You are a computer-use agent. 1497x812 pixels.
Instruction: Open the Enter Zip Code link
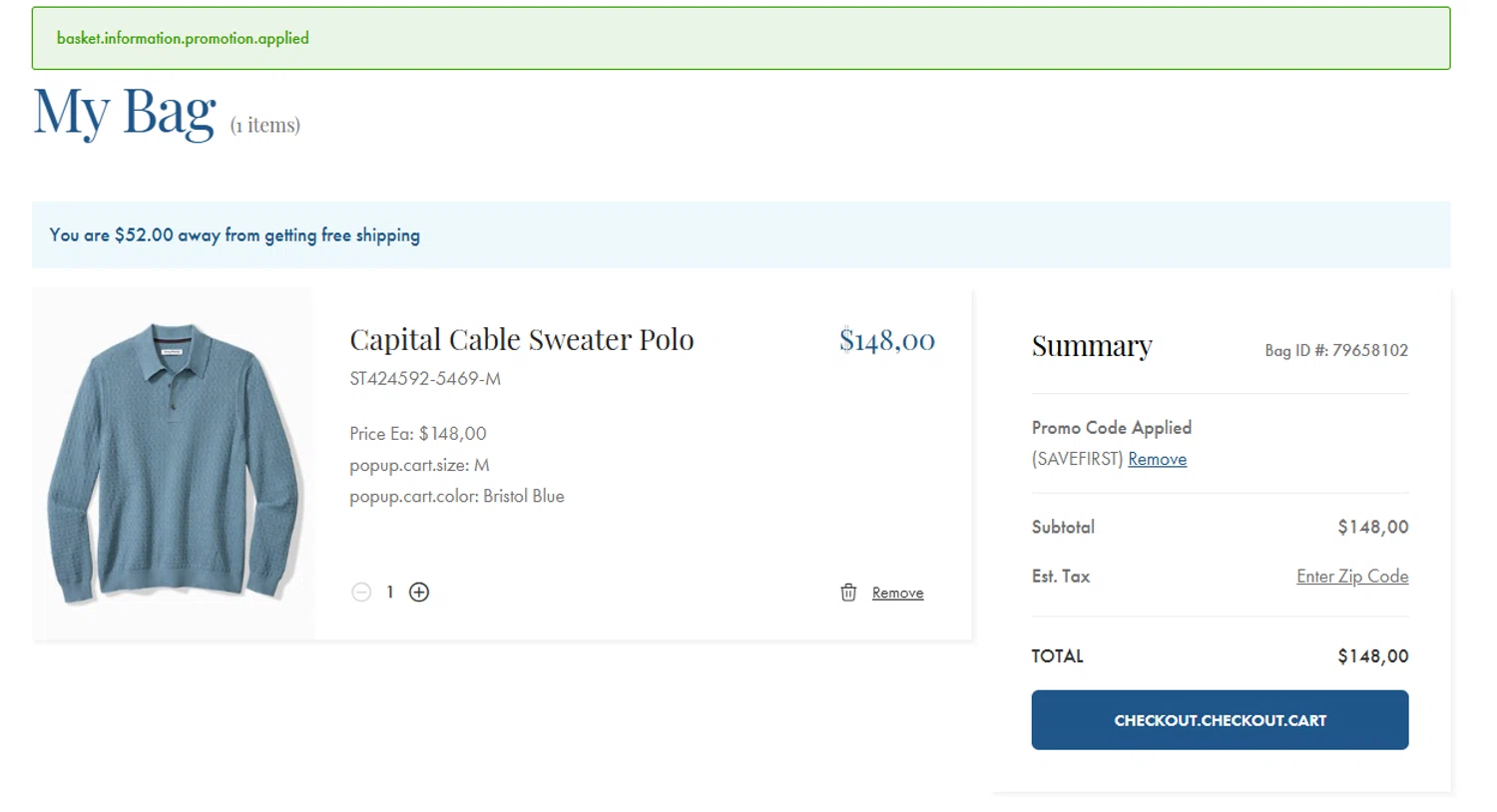point(1351,577)
